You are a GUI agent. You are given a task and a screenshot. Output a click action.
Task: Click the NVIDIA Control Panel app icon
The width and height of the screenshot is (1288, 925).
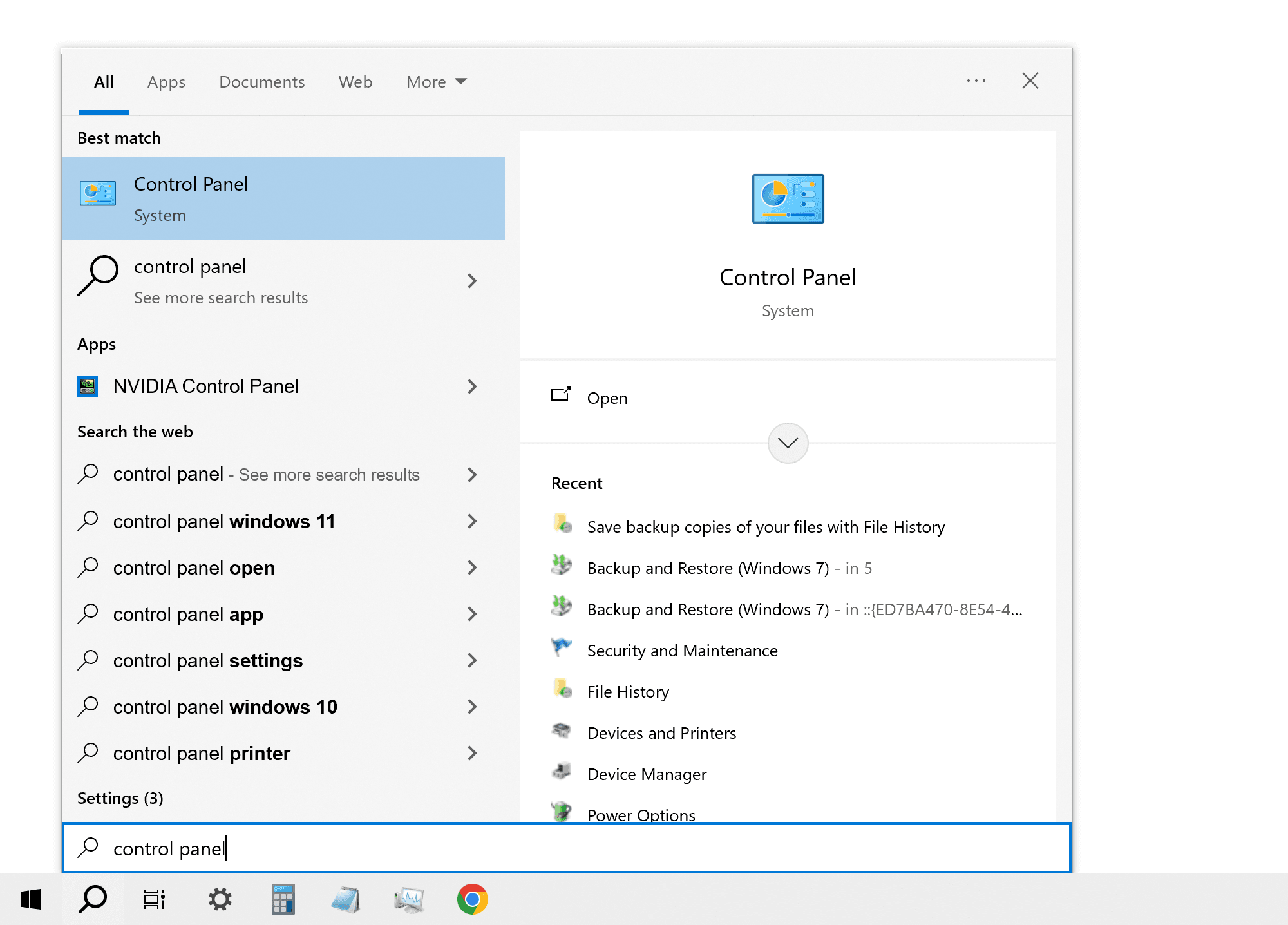(88, 386)
